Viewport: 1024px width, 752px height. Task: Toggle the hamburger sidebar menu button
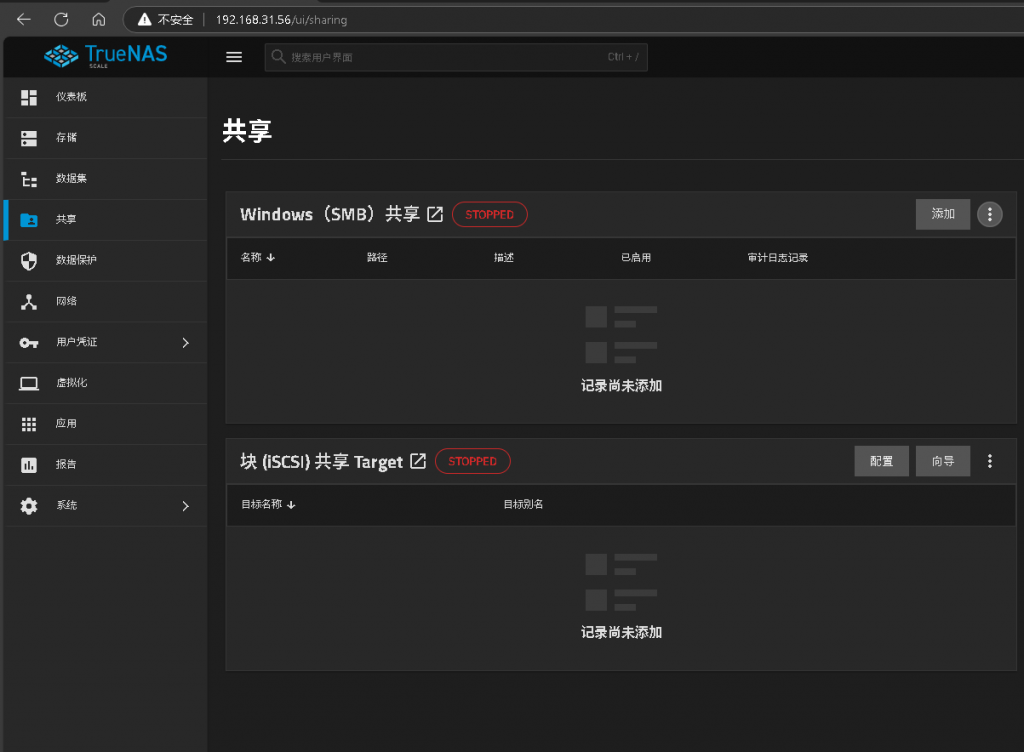(x=234, y=57)
